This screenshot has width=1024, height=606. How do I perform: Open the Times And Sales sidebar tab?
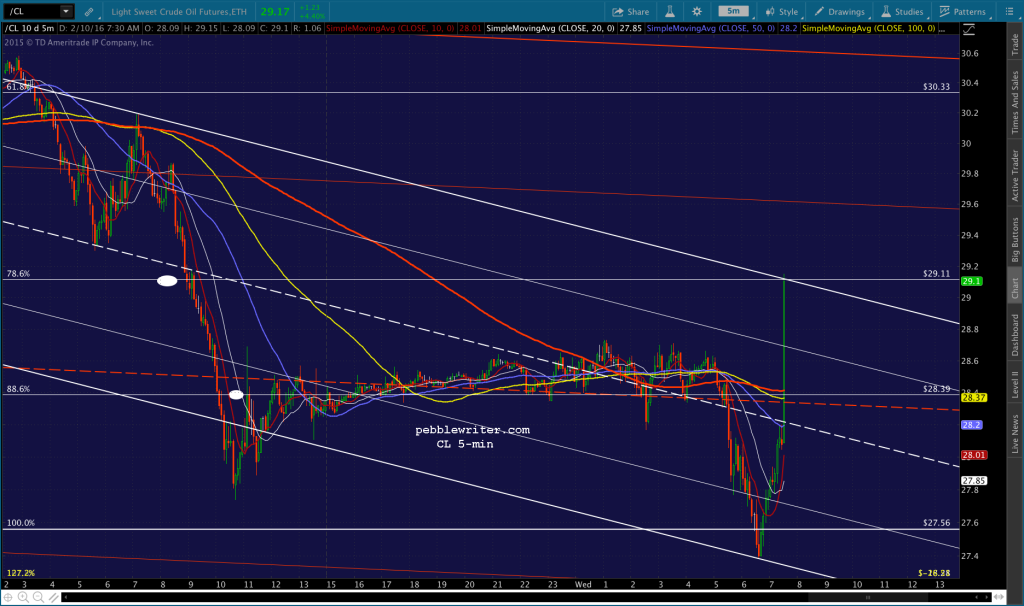click(x=1015, y=103)
